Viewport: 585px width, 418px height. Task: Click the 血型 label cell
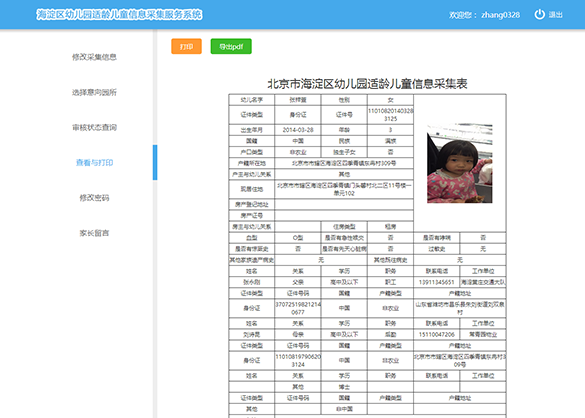[x=251, y=238]
